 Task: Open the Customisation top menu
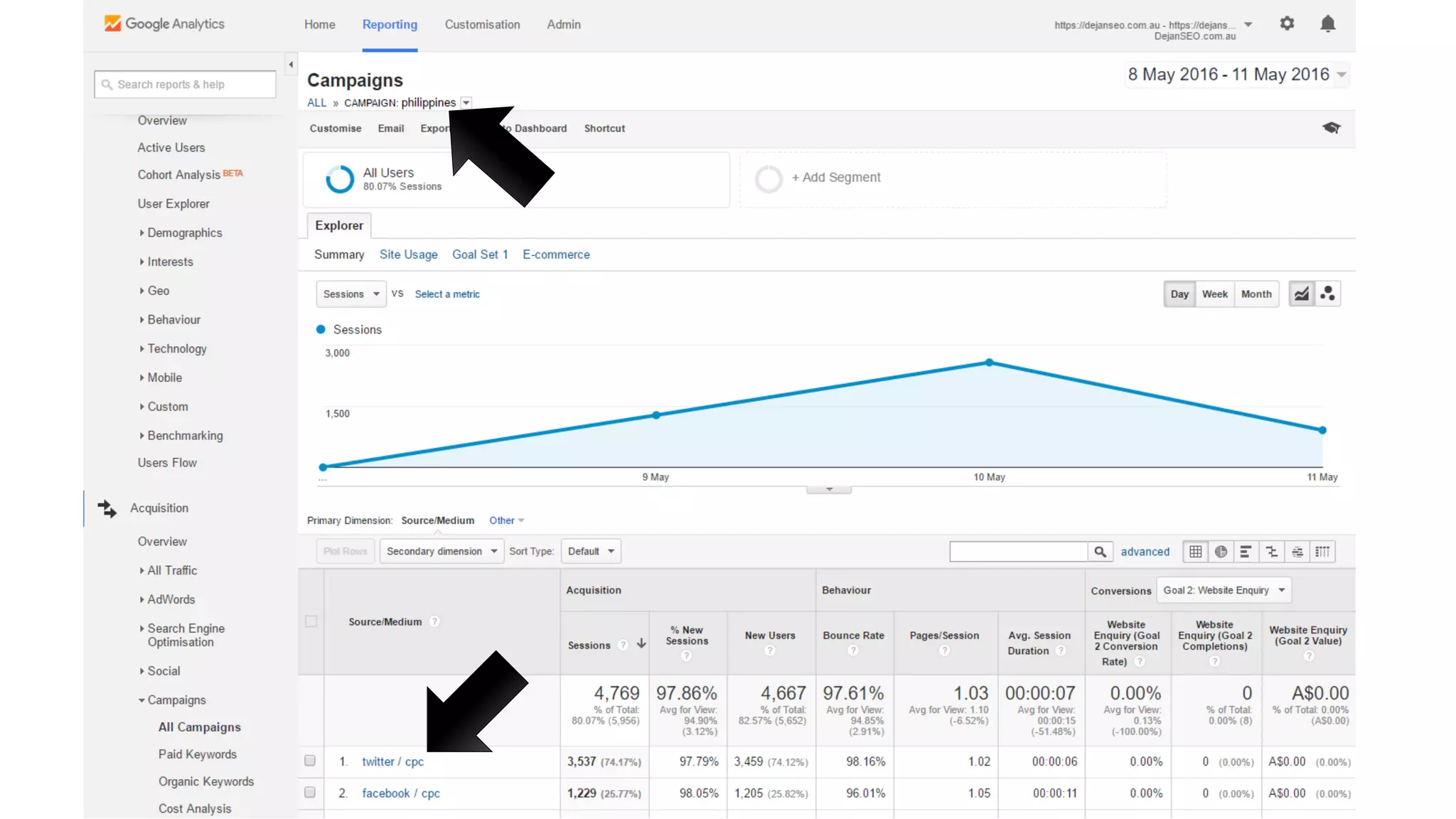click(482, 25)
